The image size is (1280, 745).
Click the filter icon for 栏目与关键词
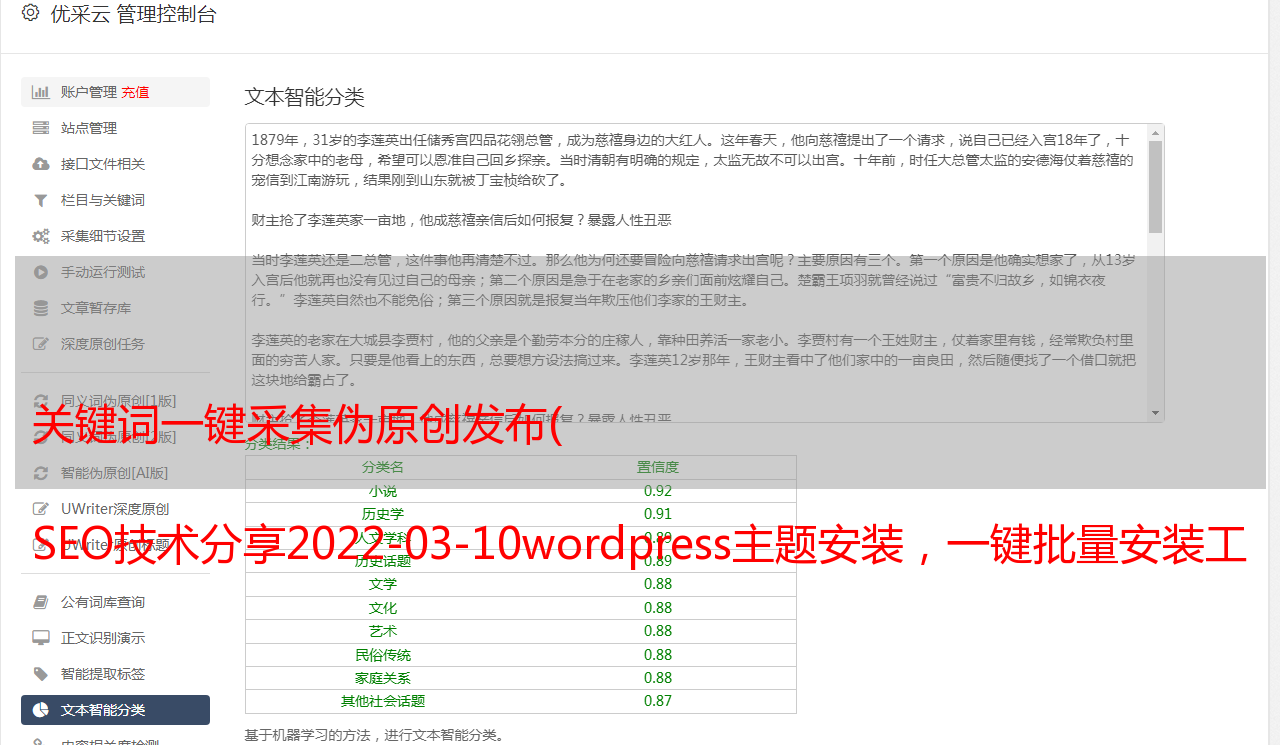tap(41, 200)
